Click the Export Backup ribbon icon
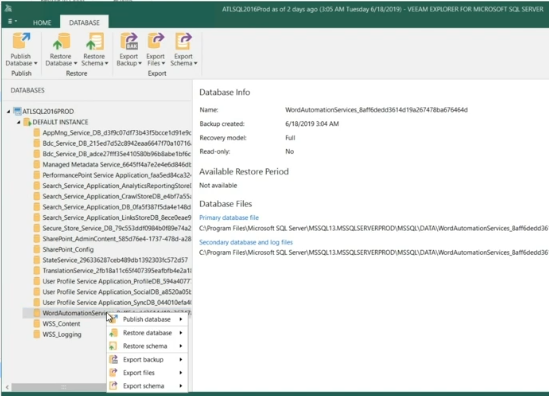The image size is (549, 396). click(x=129, y=41)
